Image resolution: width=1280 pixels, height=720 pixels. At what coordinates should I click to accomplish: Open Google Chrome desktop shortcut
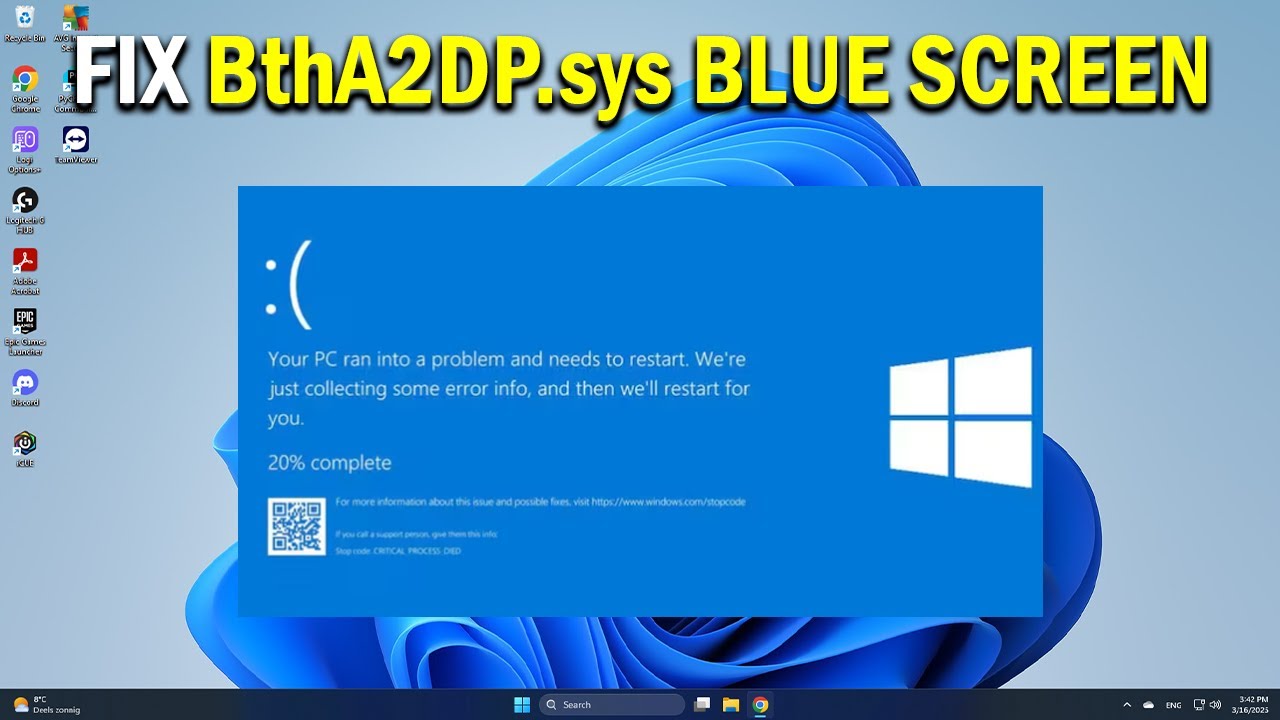(x=25, y=88)
